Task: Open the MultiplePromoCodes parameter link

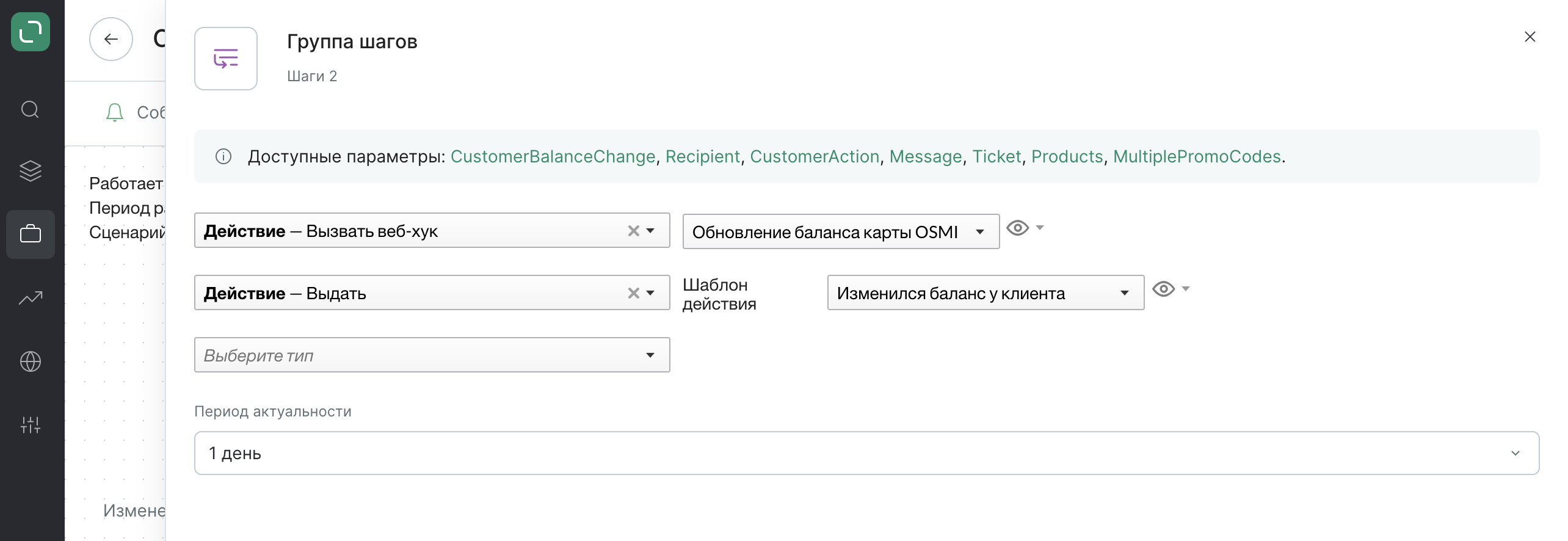Action: tap(1197, 157)
